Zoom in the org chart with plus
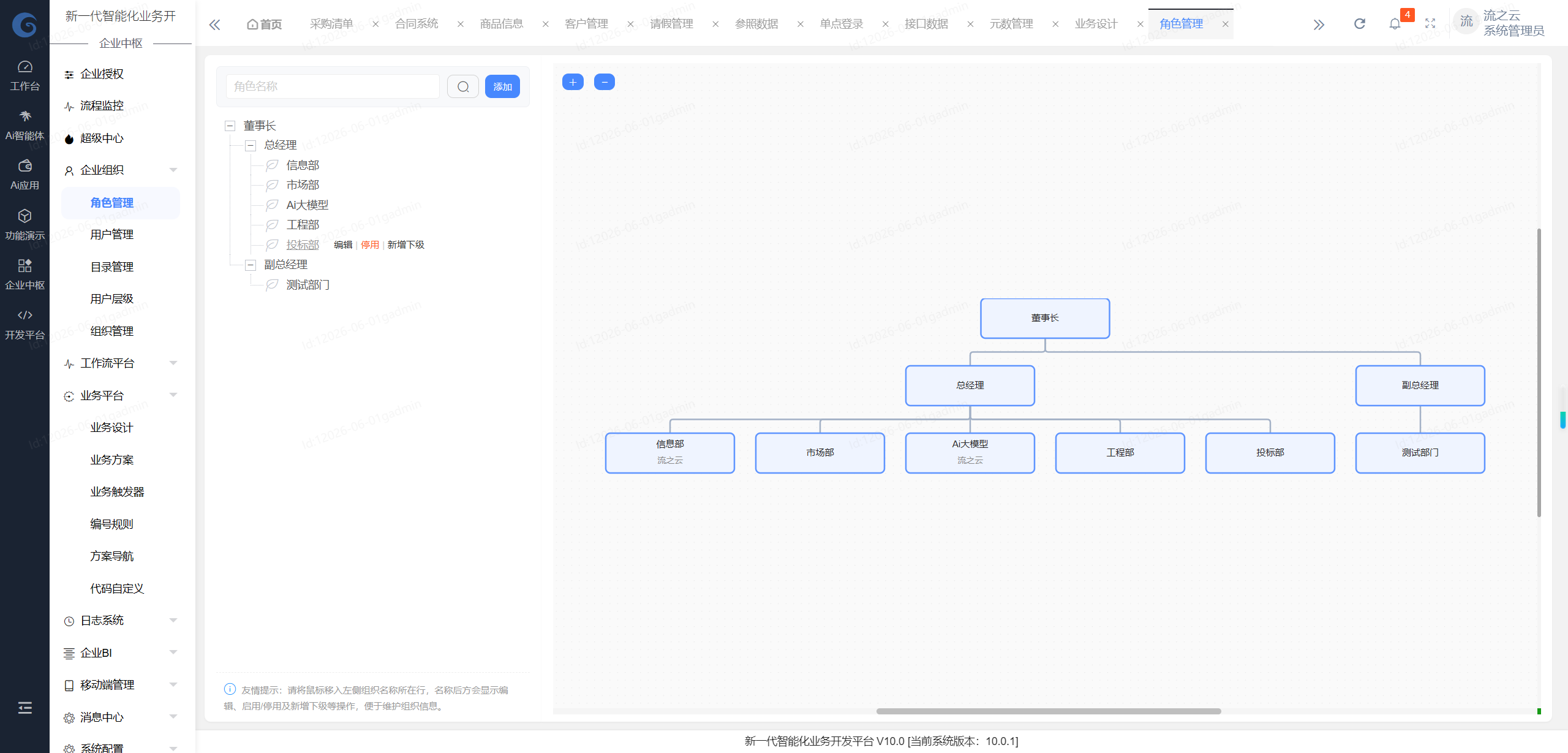 [x=573, y=82]
